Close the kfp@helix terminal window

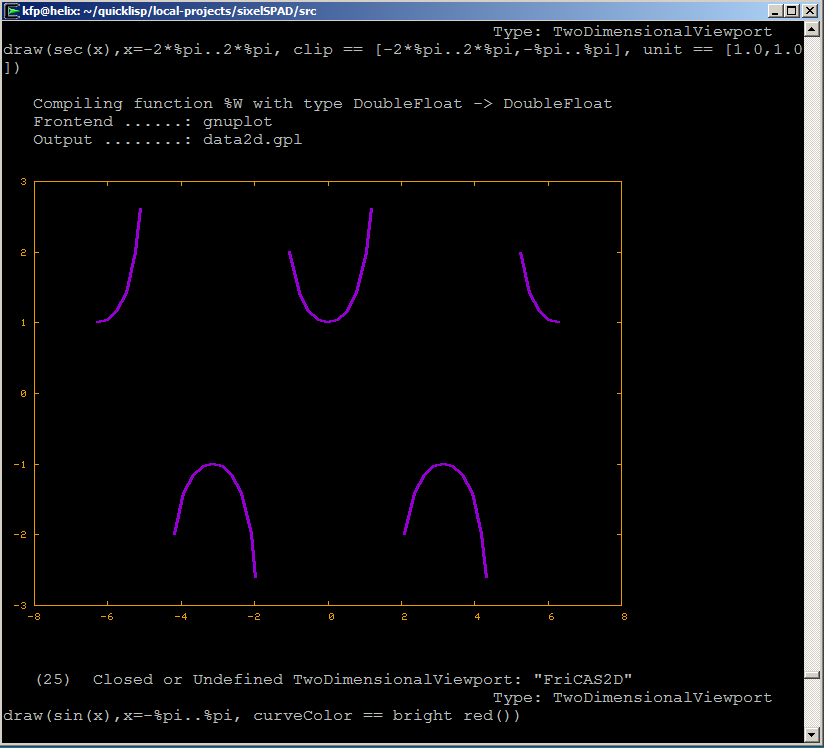pyautogui.click(x=809, y=11)
